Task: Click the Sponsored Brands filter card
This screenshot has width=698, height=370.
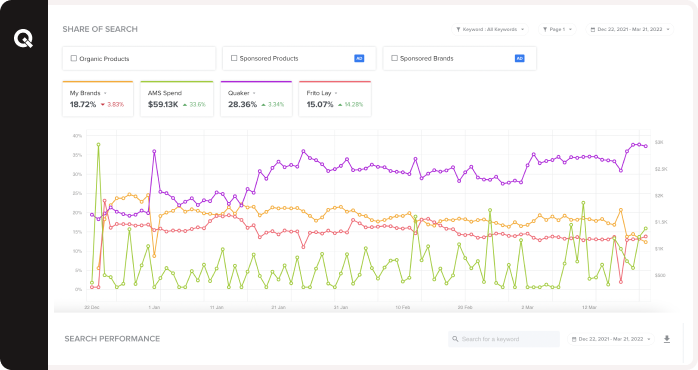Action: click(x=459, y=58)
